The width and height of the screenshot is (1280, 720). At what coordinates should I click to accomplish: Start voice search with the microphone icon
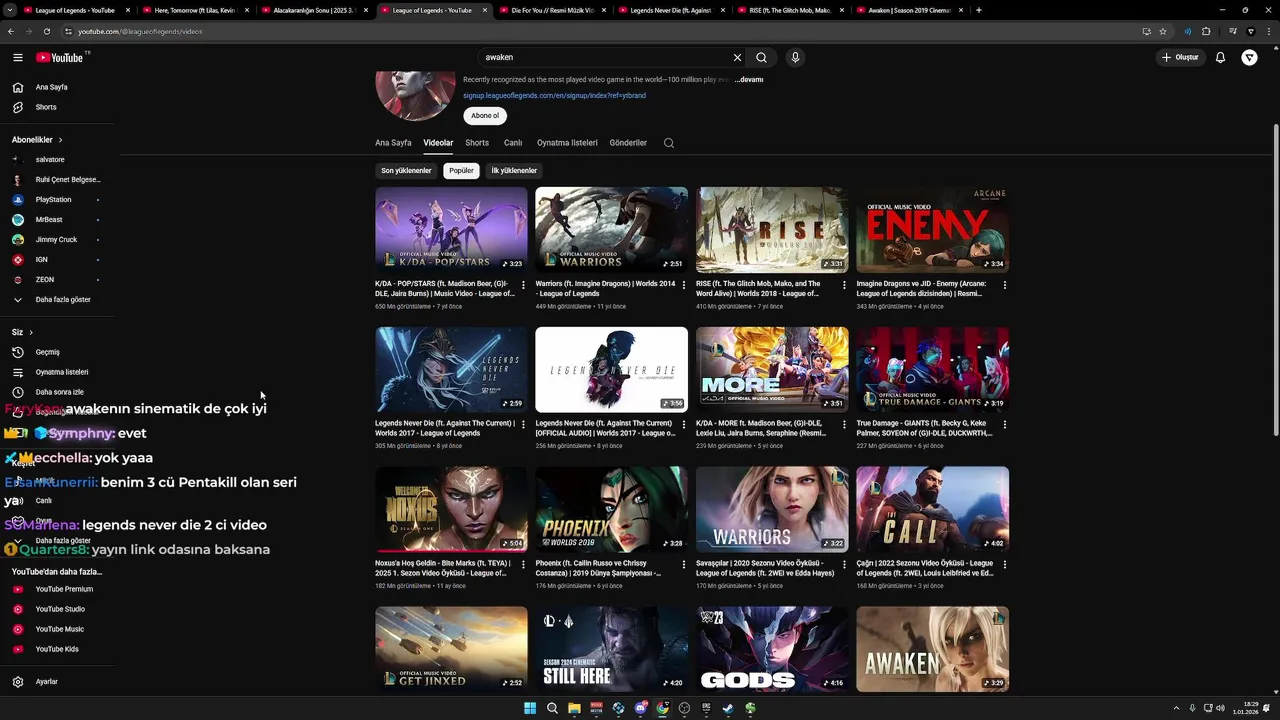795,58
